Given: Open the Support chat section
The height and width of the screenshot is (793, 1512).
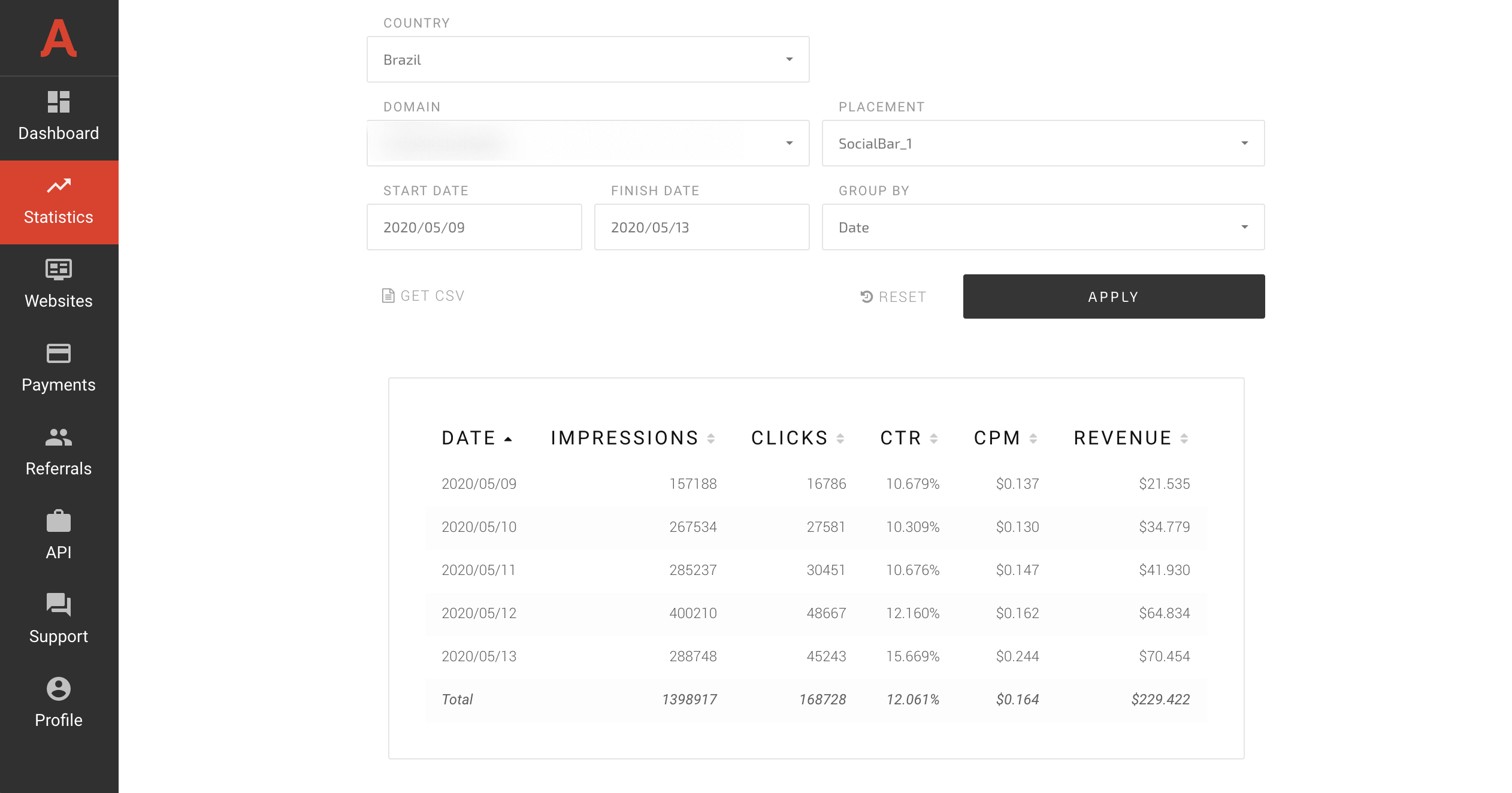Looking at the screenshot, I should (x=58, y=621).
